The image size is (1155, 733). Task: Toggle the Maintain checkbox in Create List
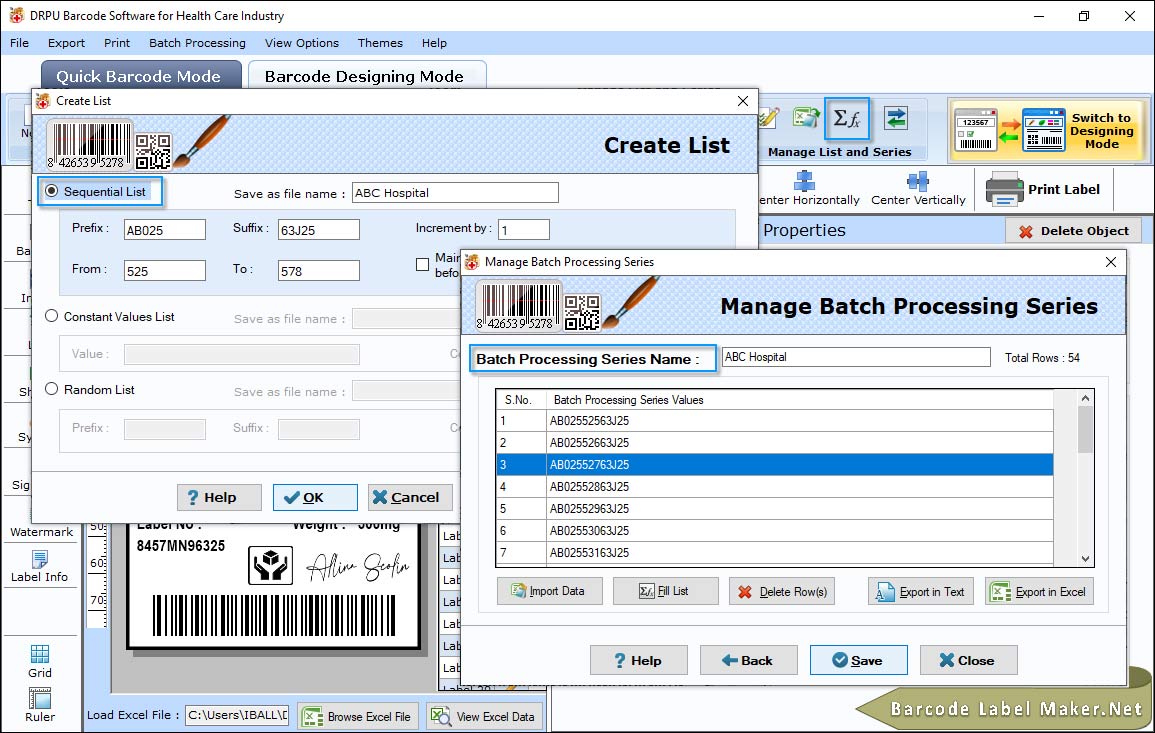coord(422,264)
